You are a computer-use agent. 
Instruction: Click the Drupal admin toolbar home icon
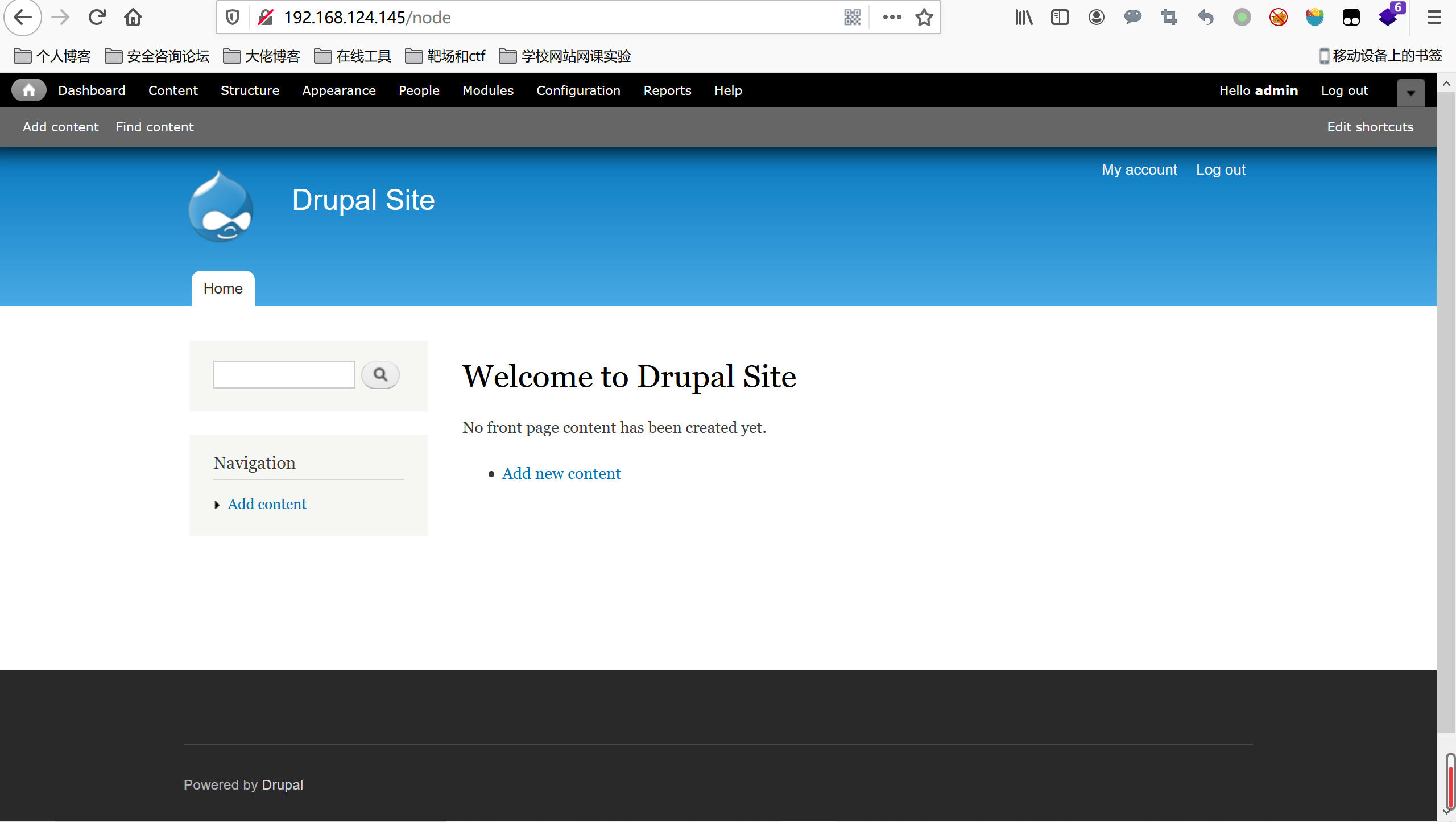pyautogui.click(x=29, y=90)
